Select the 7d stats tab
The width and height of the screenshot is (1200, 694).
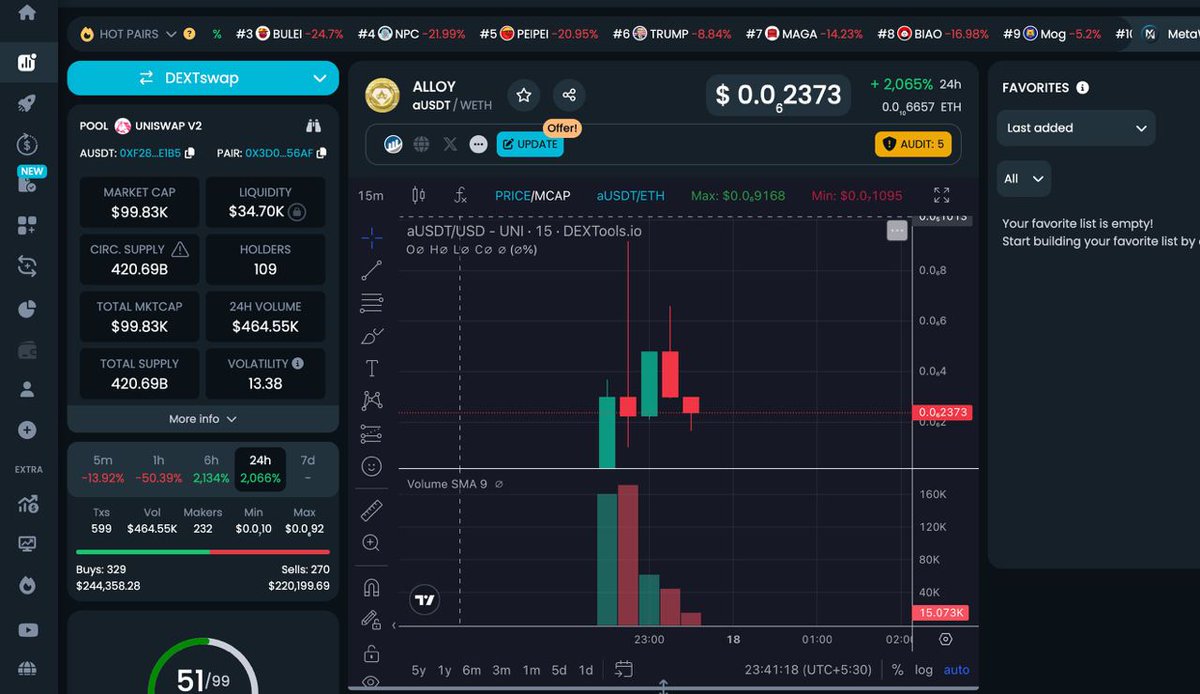click(308, 469)
